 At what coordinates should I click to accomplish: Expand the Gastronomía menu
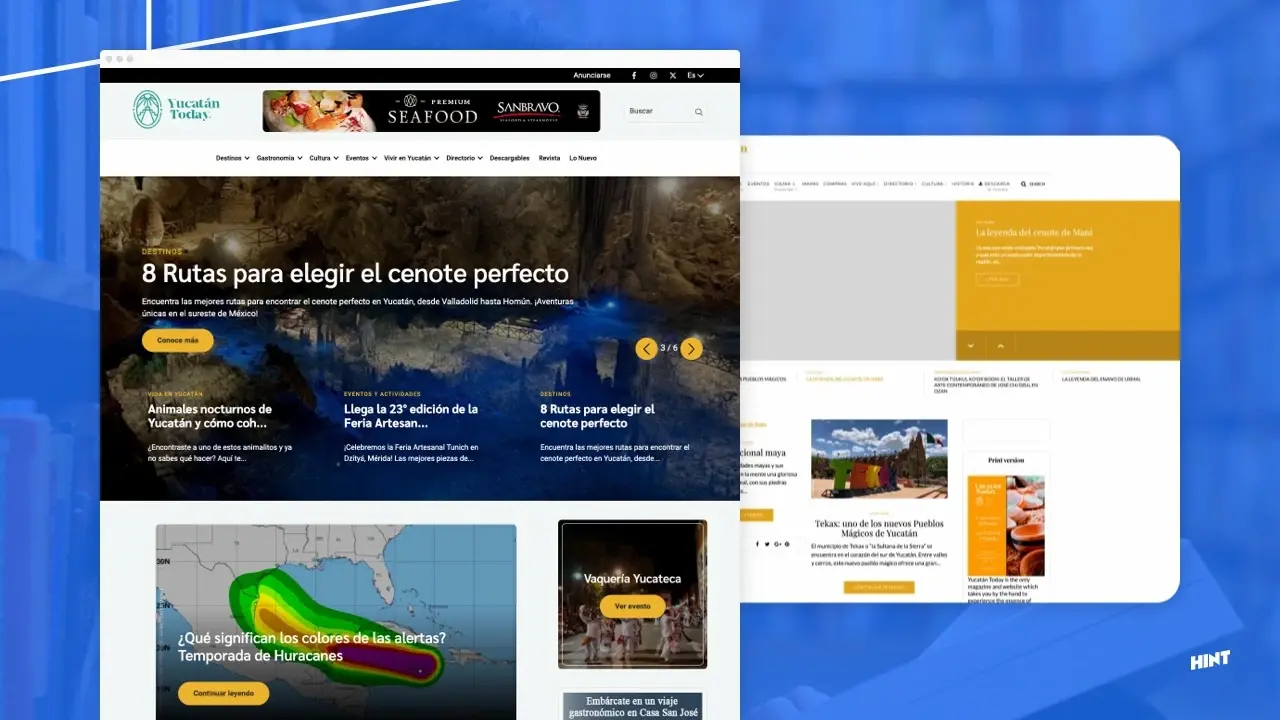(x=279, y=158)
